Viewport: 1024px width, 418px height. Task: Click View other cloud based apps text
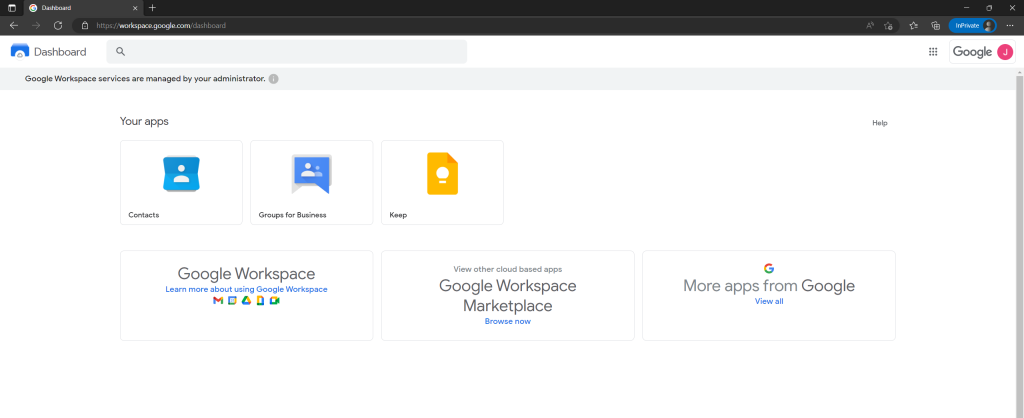507,269
